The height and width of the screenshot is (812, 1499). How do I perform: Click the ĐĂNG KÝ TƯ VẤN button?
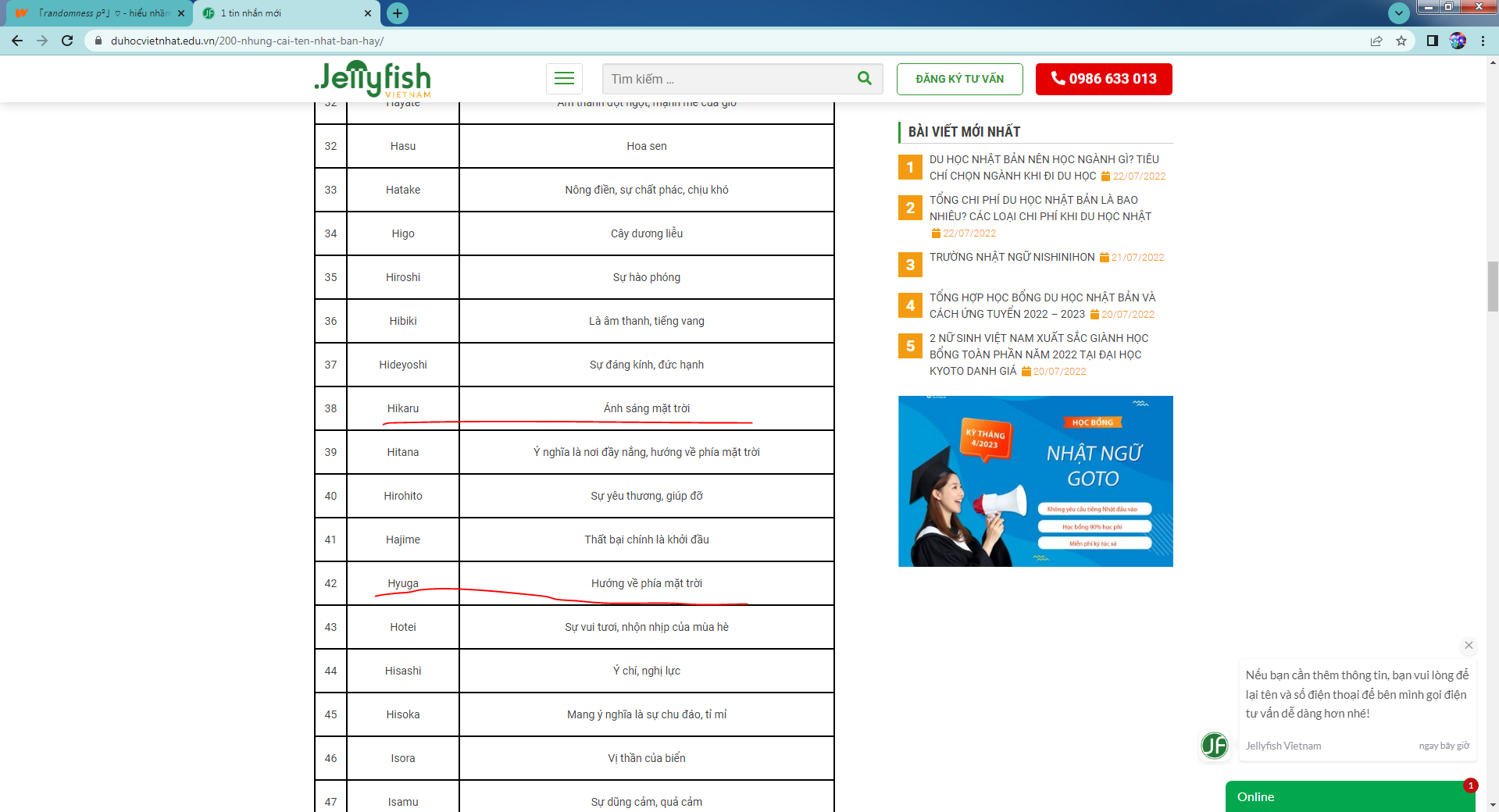(959, 79)
